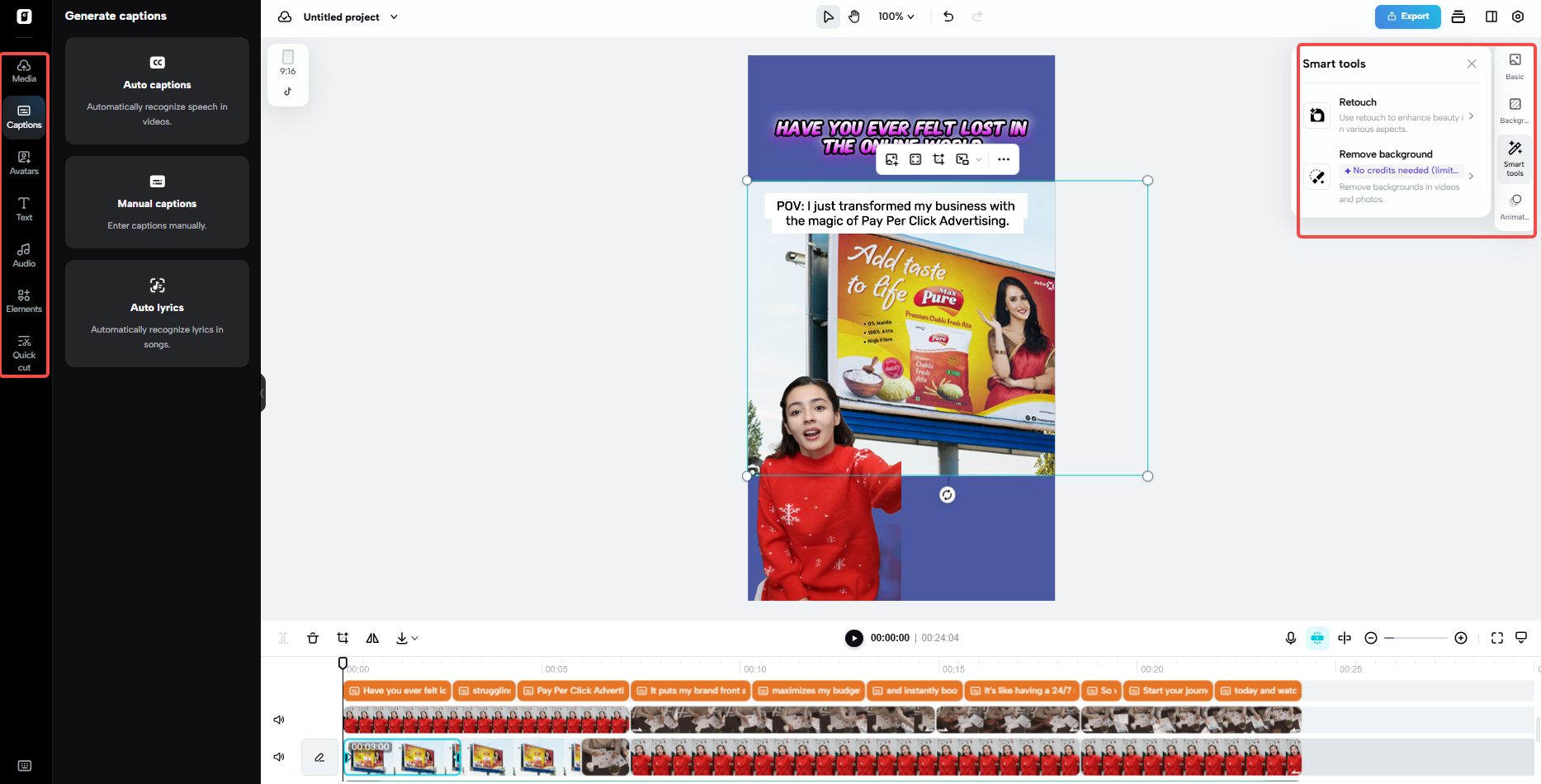The height and width of the screenshot is (784, 1541).
Task: Toggle the panel layout icon in the header
Action: coord(1491,17)
